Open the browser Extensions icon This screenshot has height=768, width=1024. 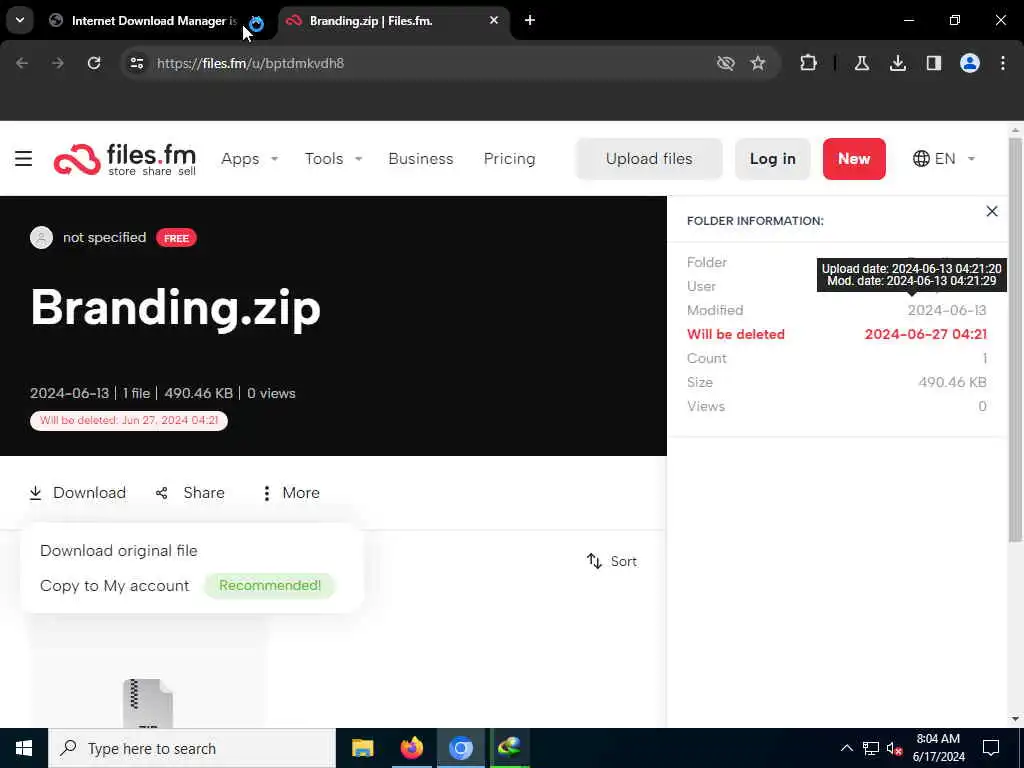808,63
